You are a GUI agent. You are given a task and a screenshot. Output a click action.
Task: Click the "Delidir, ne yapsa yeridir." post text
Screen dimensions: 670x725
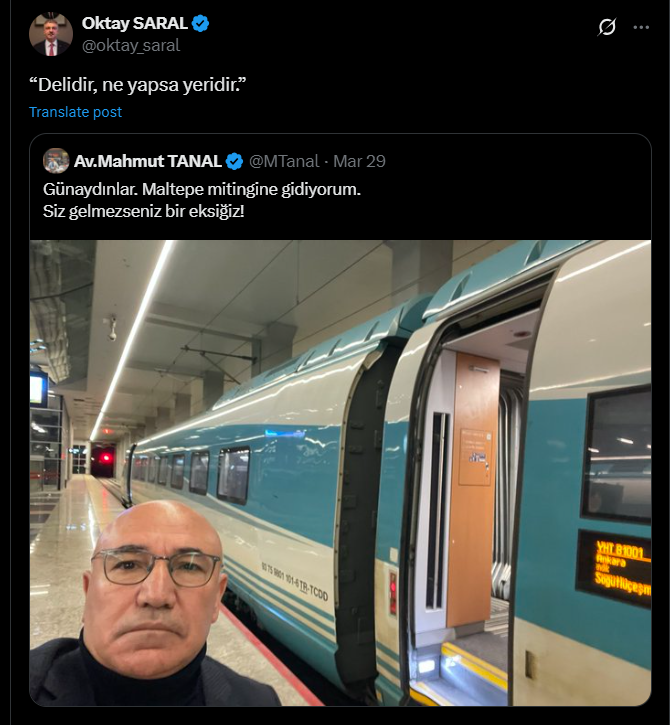138,85
